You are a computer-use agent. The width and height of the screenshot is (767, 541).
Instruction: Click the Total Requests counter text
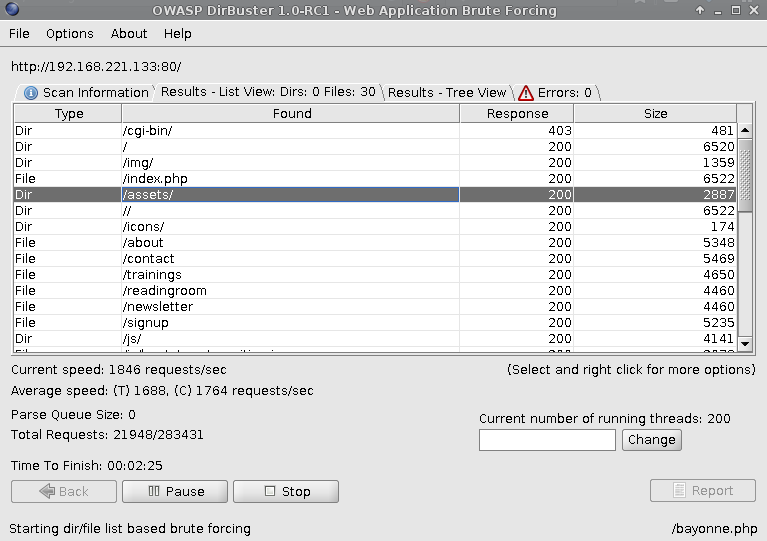(107, 434)
